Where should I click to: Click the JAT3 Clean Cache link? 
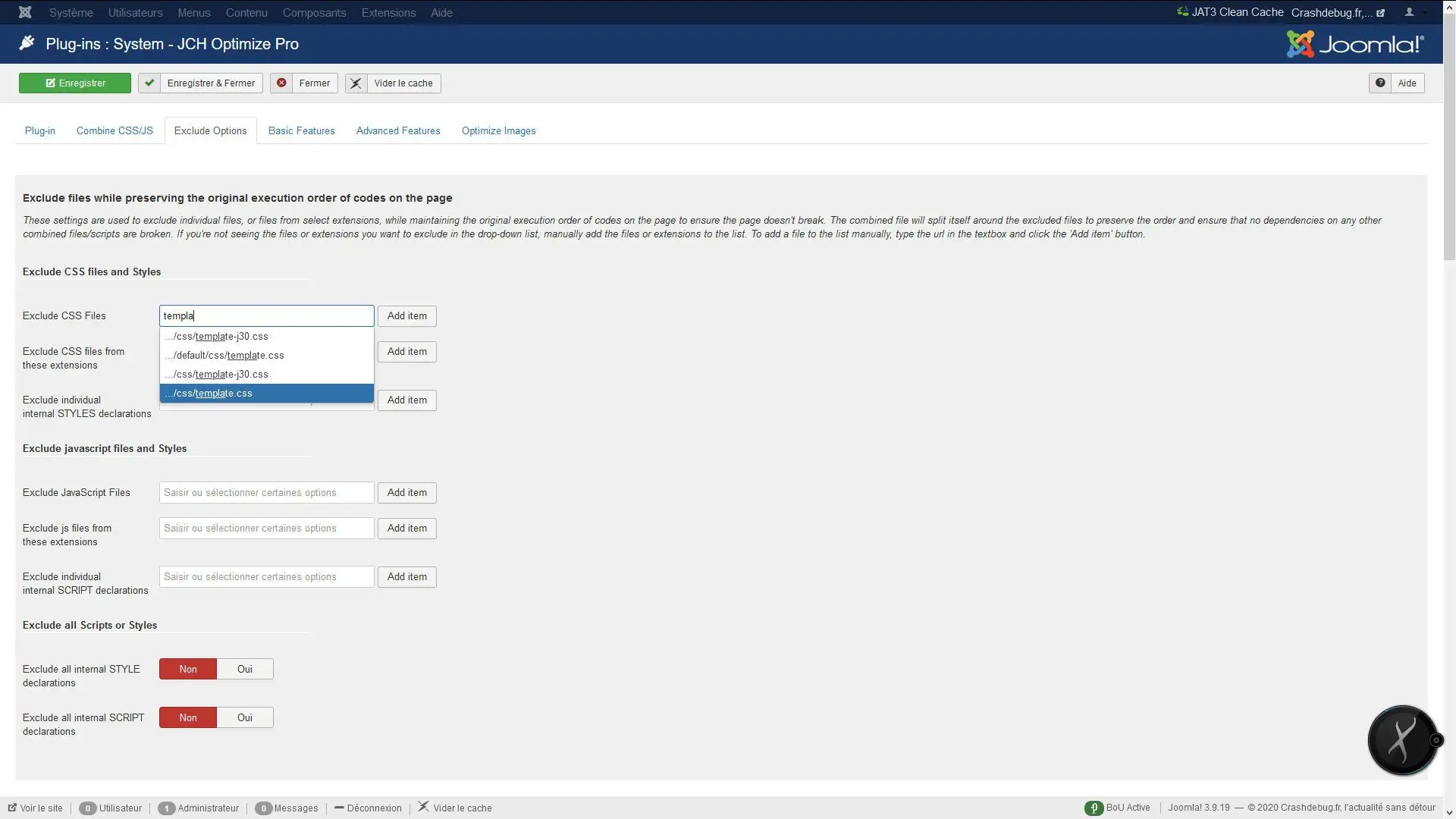(x=1229, y=12)
